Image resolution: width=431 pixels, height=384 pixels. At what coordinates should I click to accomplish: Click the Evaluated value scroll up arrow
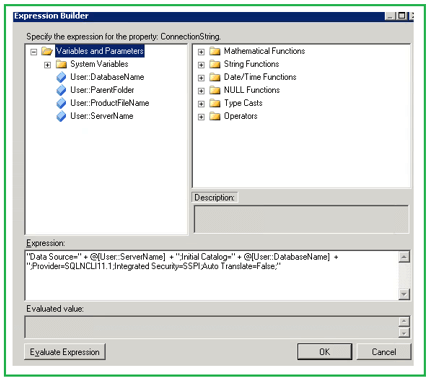[x=404, y=321]
